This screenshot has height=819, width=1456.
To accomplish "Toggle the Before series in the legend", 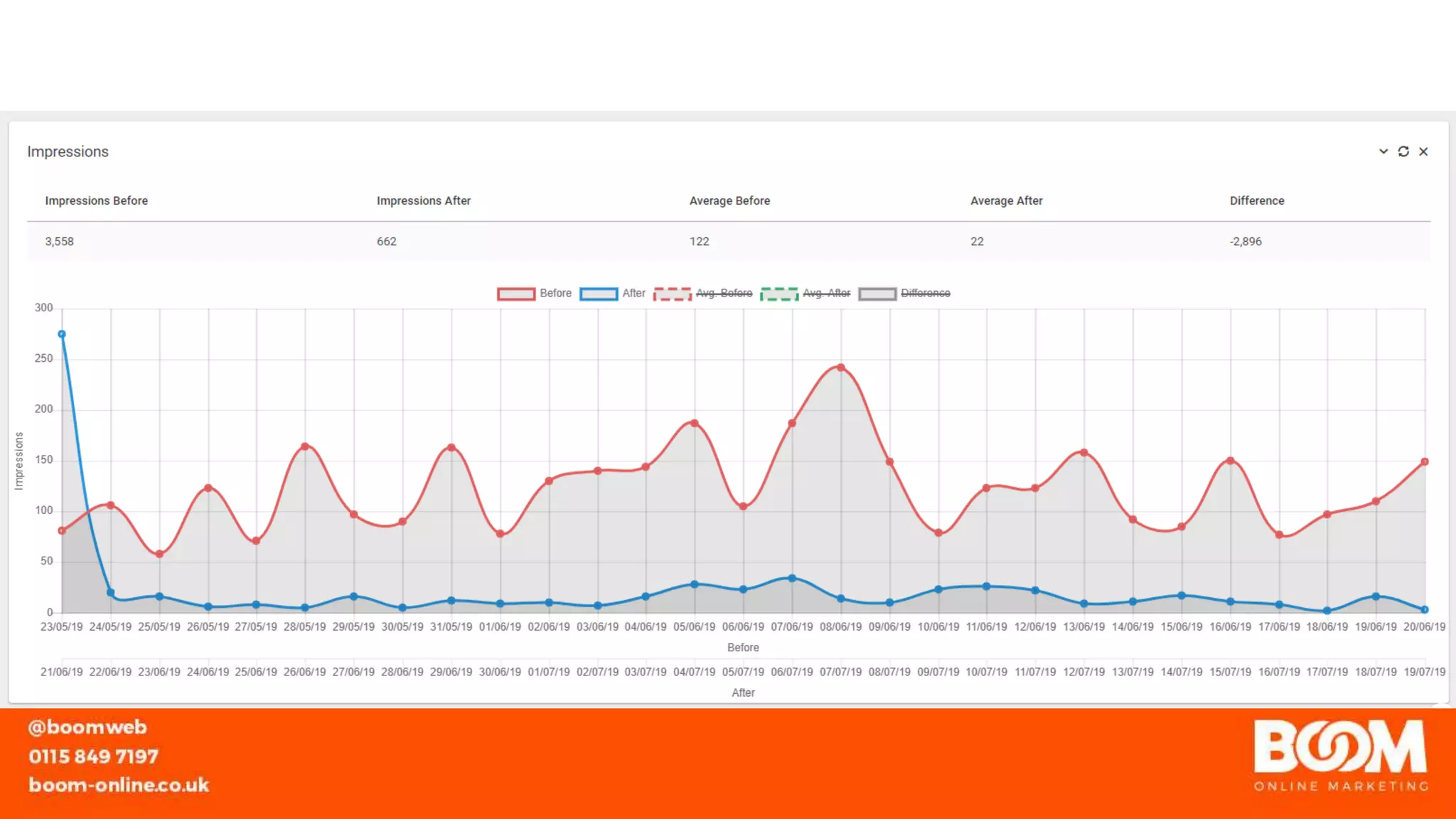I will tap(555, 293).
